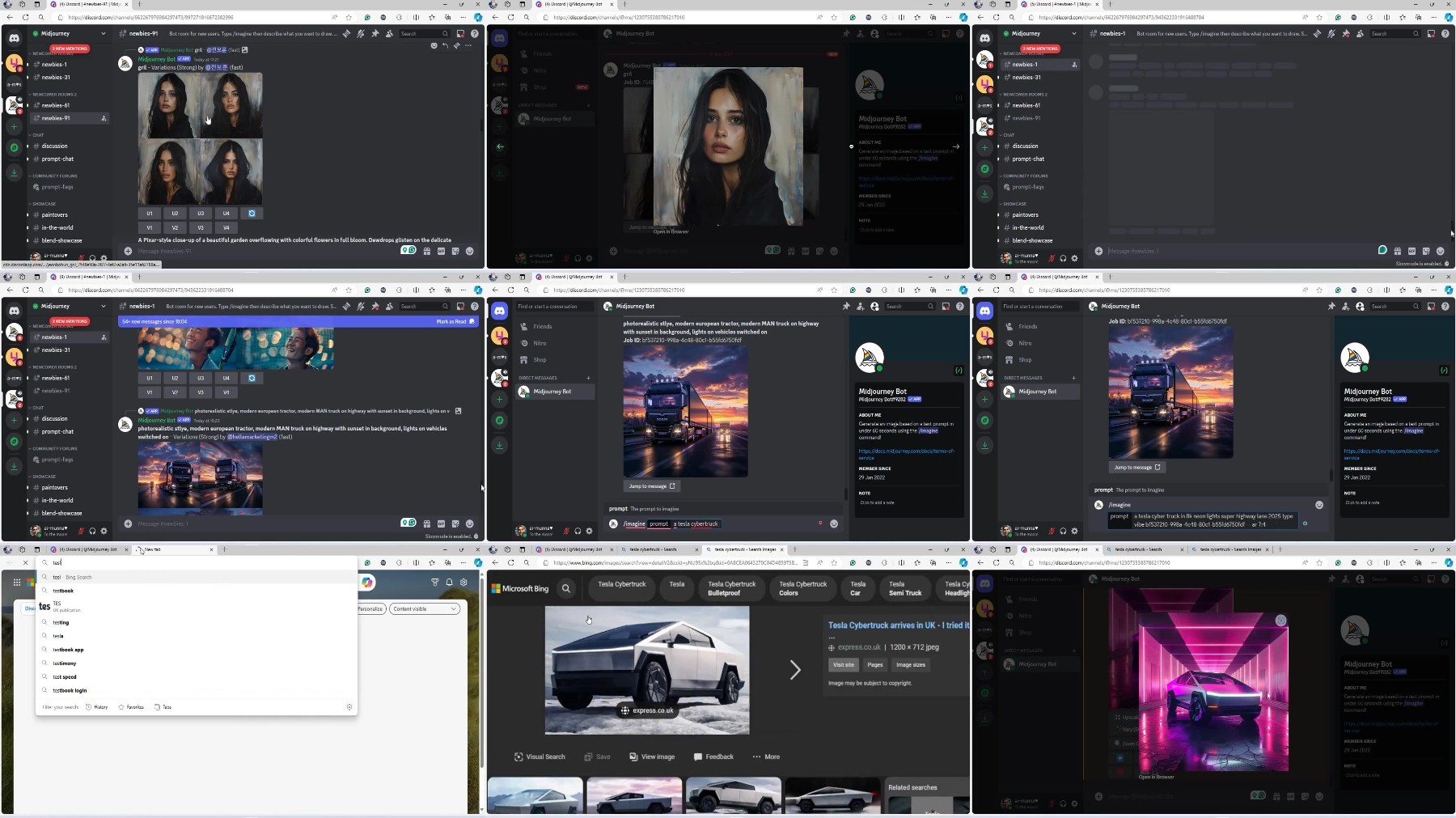1456x818 pixels.
Task: Open Visual Search under the Bing Cybertruck image
Action: [540, 757]
